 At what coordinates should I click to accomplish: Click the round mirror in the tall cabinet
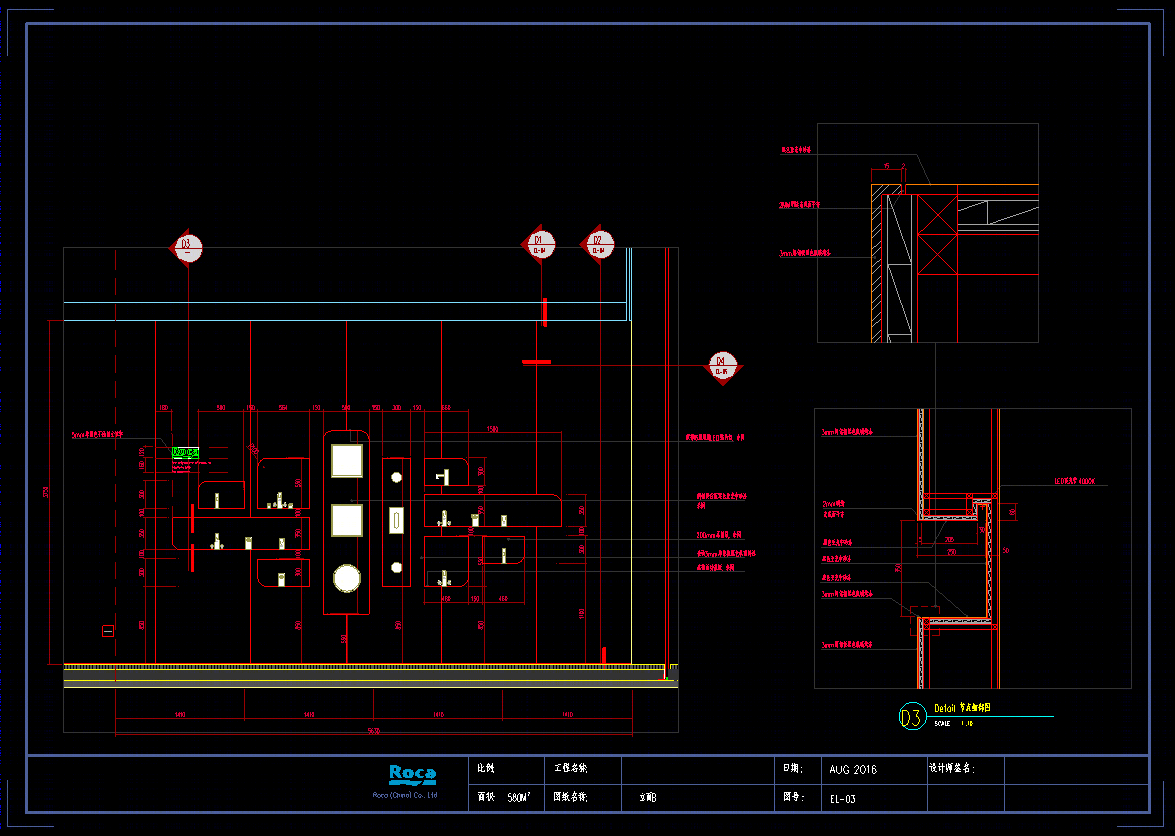click(347, 578)
